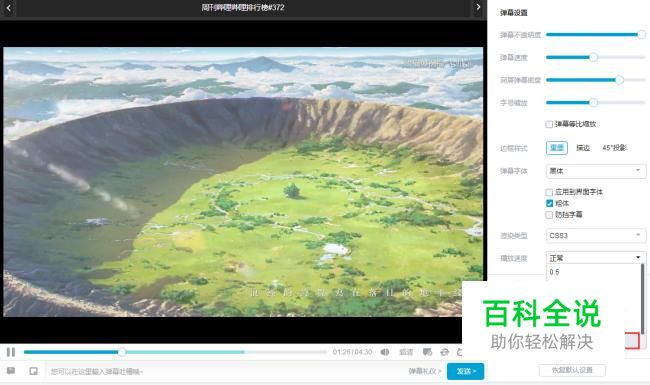Enable the 防挡字幕 checkbox

tap(549, 215)
